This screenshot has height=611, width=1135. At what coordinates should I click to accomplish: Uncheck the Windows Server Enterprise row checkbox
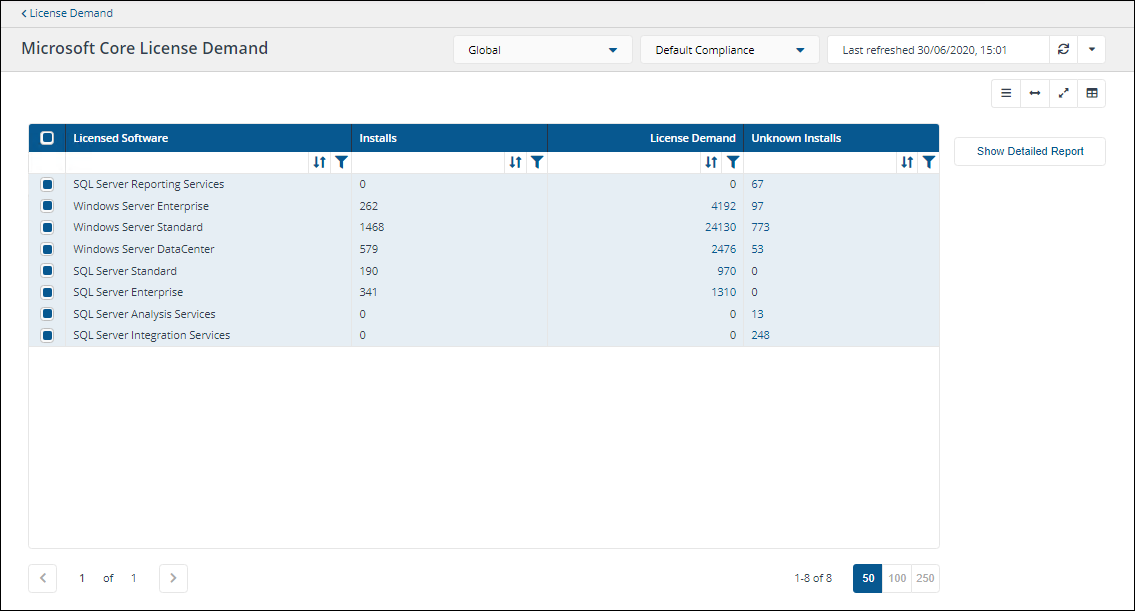pyautogui.click(x=47, y=206)
